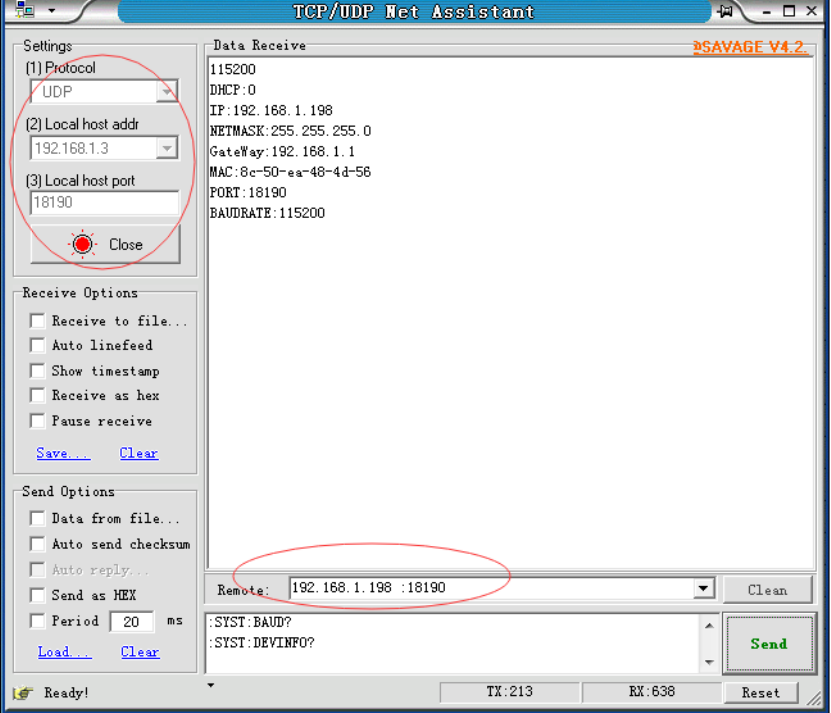Image resolution: width=831 pixels, height=713 pixels.
Task: Click the RX:638 status field
Action: point(652,692)
